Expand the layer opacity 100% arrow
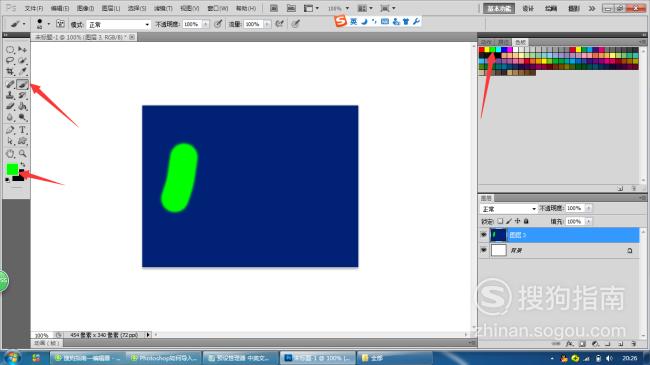The image size is (650, 365). pyautogui.click(x=589, y=208)
